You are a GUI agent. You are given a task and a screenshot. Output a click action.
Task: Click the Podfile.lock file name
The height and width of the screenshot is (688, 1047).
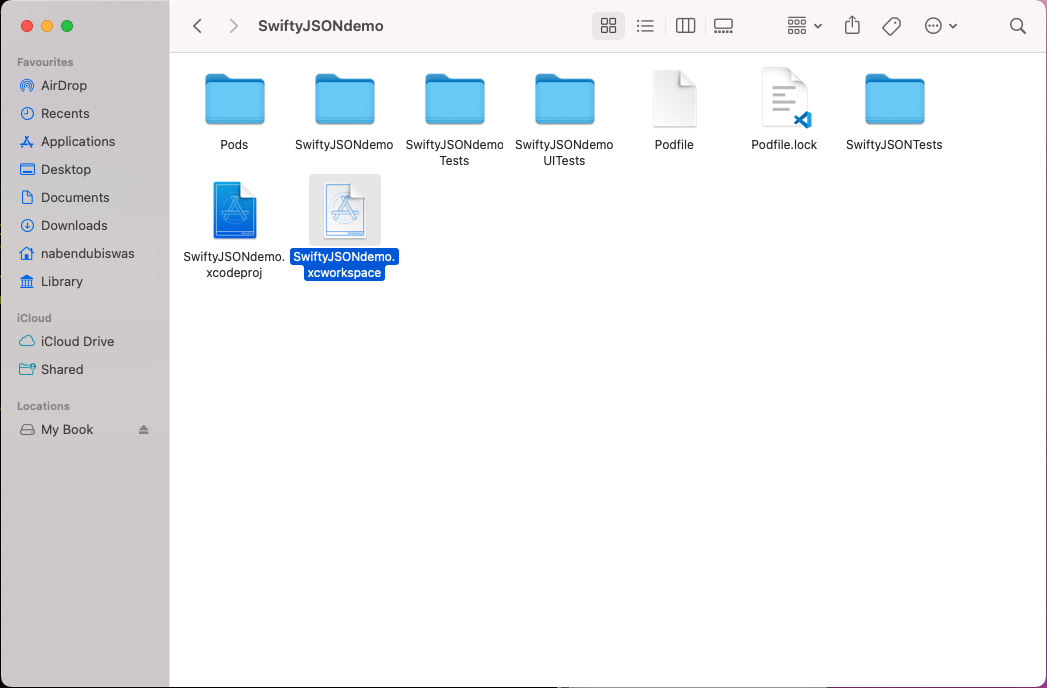pyautogui.click(x=784, y=145)
